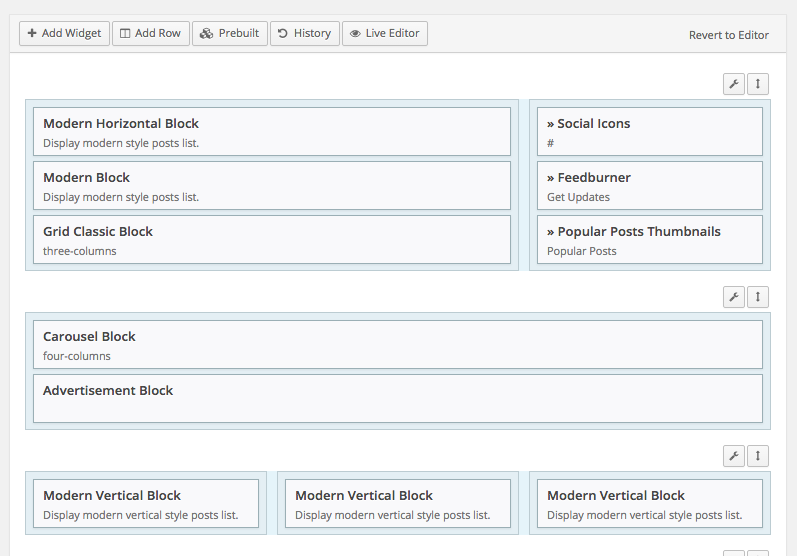Viewport: 797px width, 556px height.
Task: Open the Popular Posts Thumbnails widget
Action: click(650, 239)
